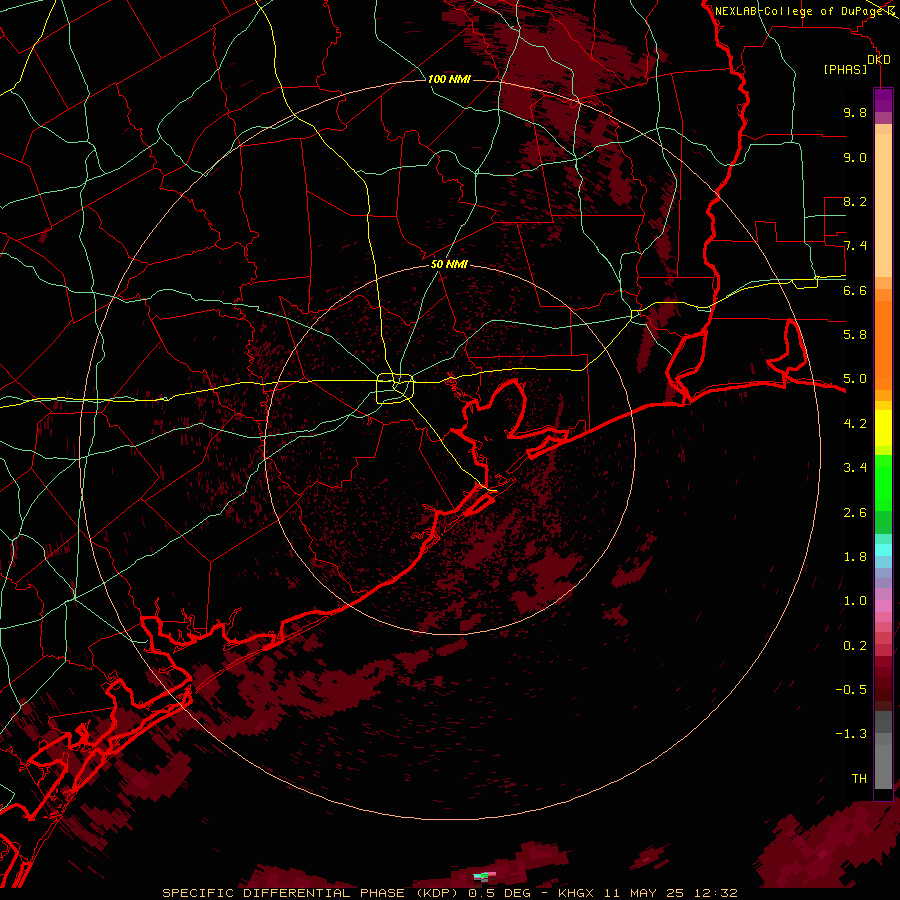Click the TH threshold label
The width and height of the screenshot is (900, 900).
coord(859,779)
